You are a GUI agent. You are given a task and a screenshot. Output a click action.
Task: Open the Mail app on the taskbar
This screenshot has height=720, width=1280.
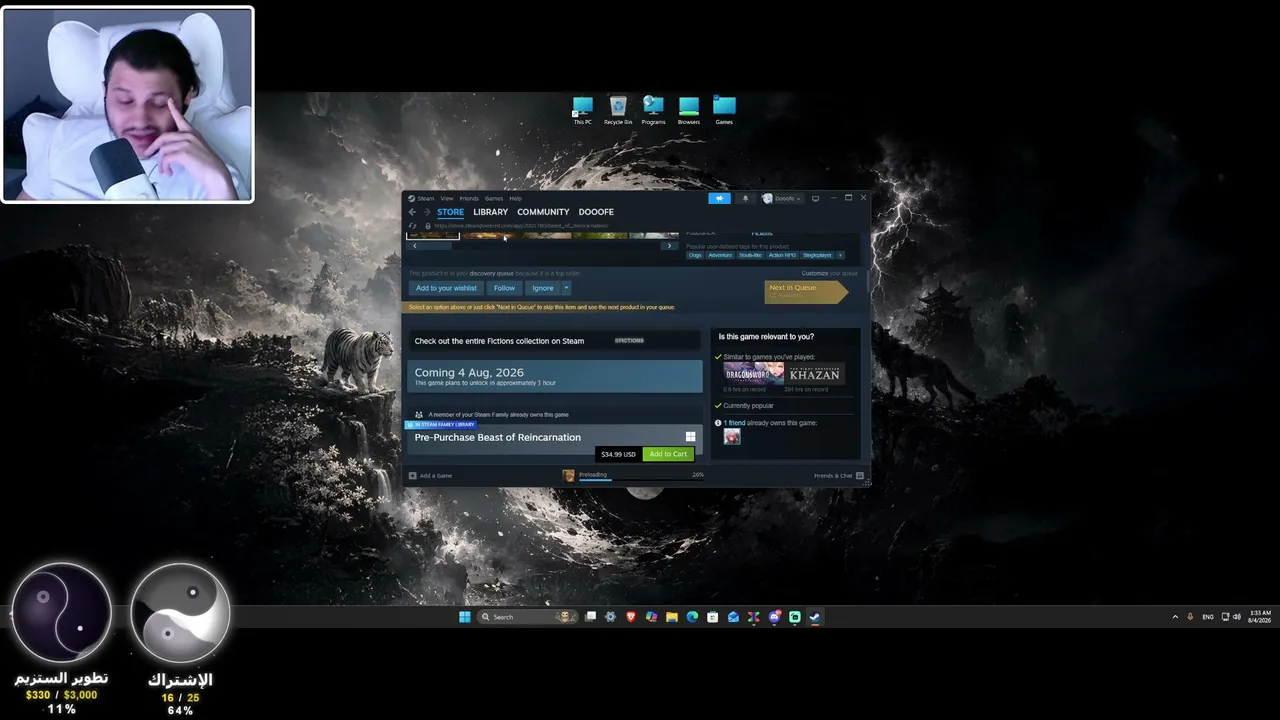(x=733, y=617)
